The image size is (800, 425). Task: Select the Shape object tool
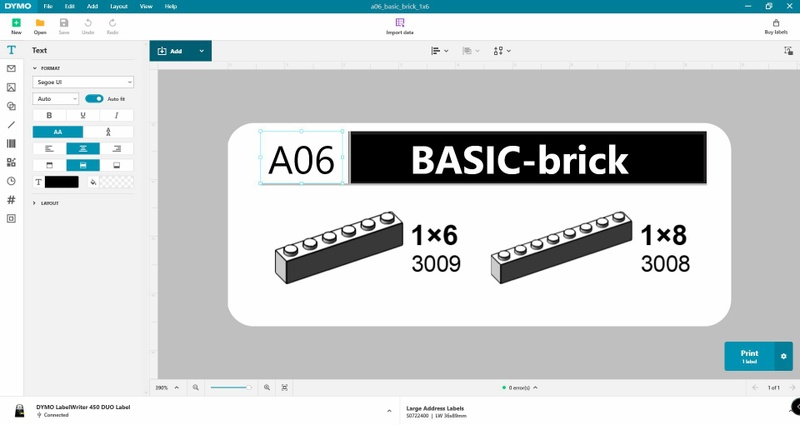click(11, 106)
